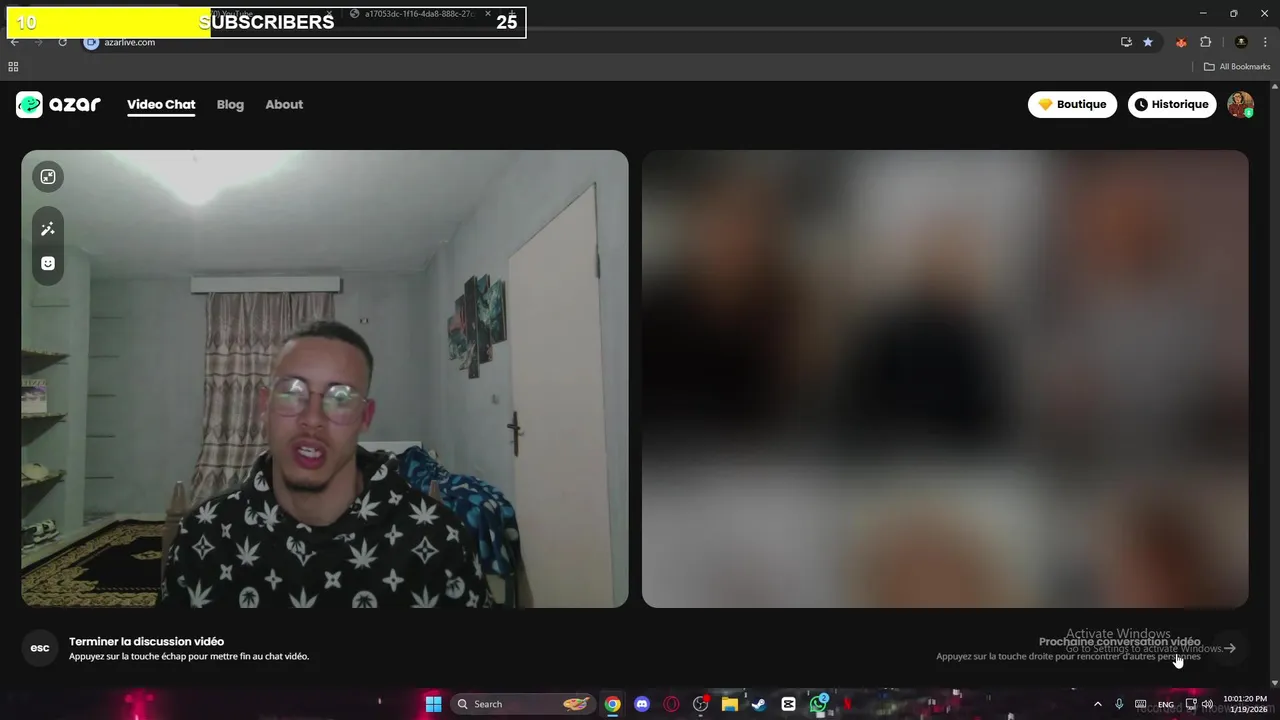Image resolution: width=1280 pixels, height=720 pixels.
Task: Open Historique call history
Action: tap(1171, 104)
